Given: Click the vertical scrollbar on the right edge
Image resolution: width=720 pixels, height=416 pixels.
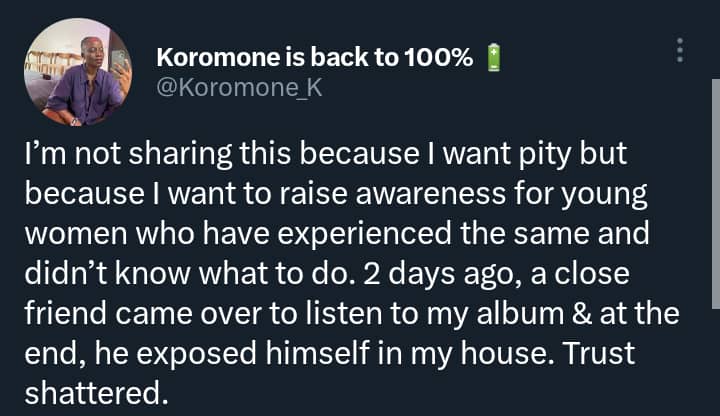Looking at the screenshot, I should [715, 200].
